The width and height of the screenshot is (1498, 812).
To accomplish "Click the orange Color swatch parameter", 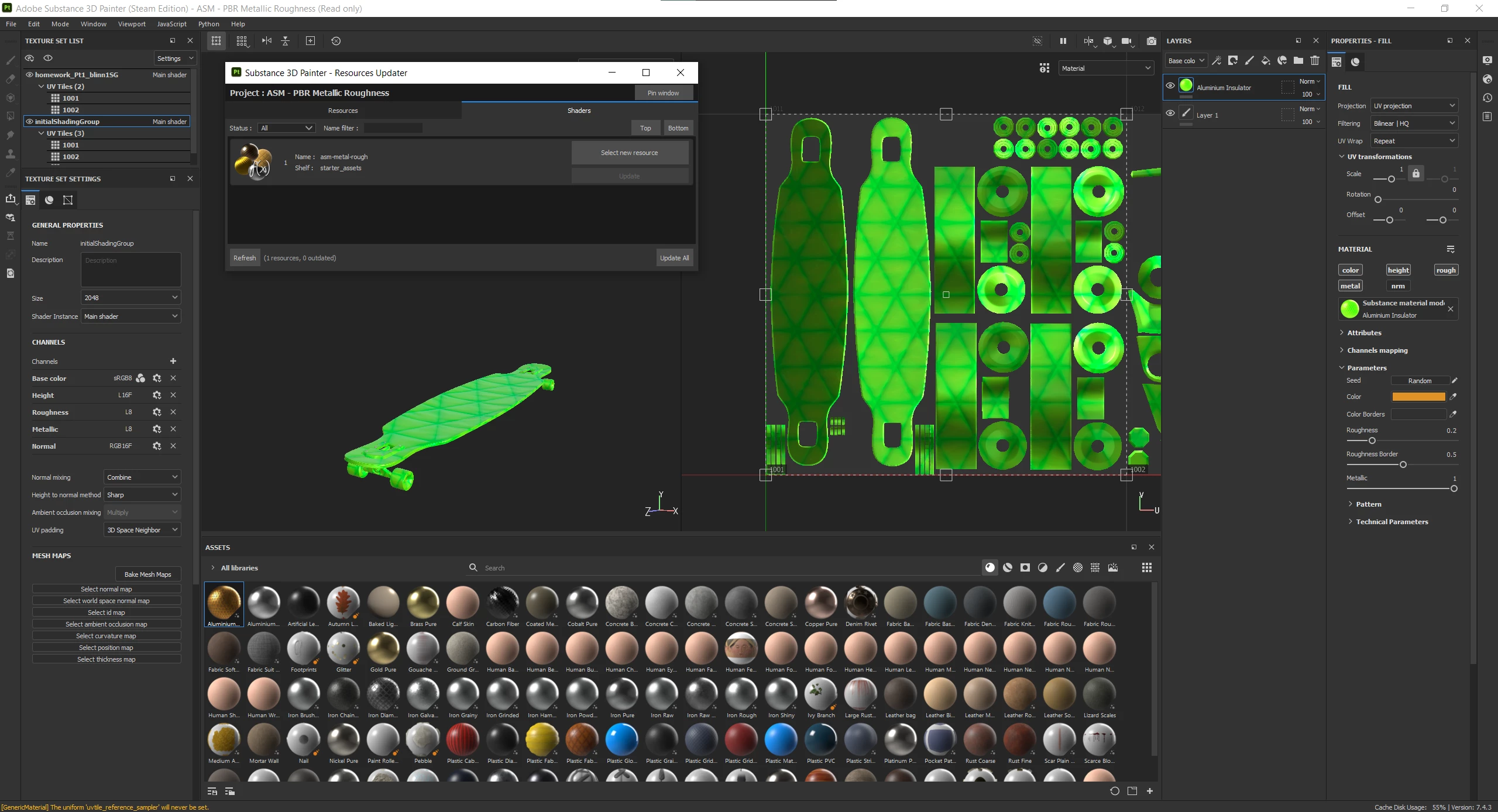I will point(1418,397).
